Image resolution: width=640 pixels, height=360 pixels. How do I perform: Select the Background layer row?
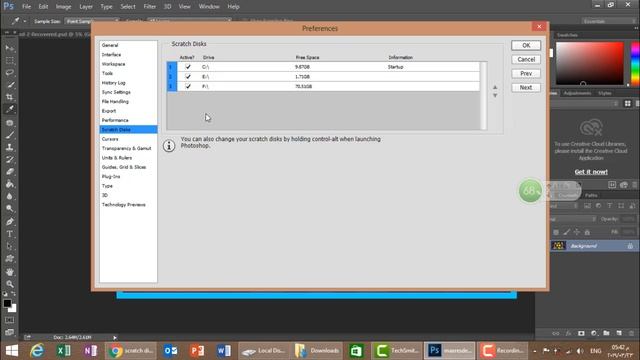pyautogui.click(x=594, y=246)
